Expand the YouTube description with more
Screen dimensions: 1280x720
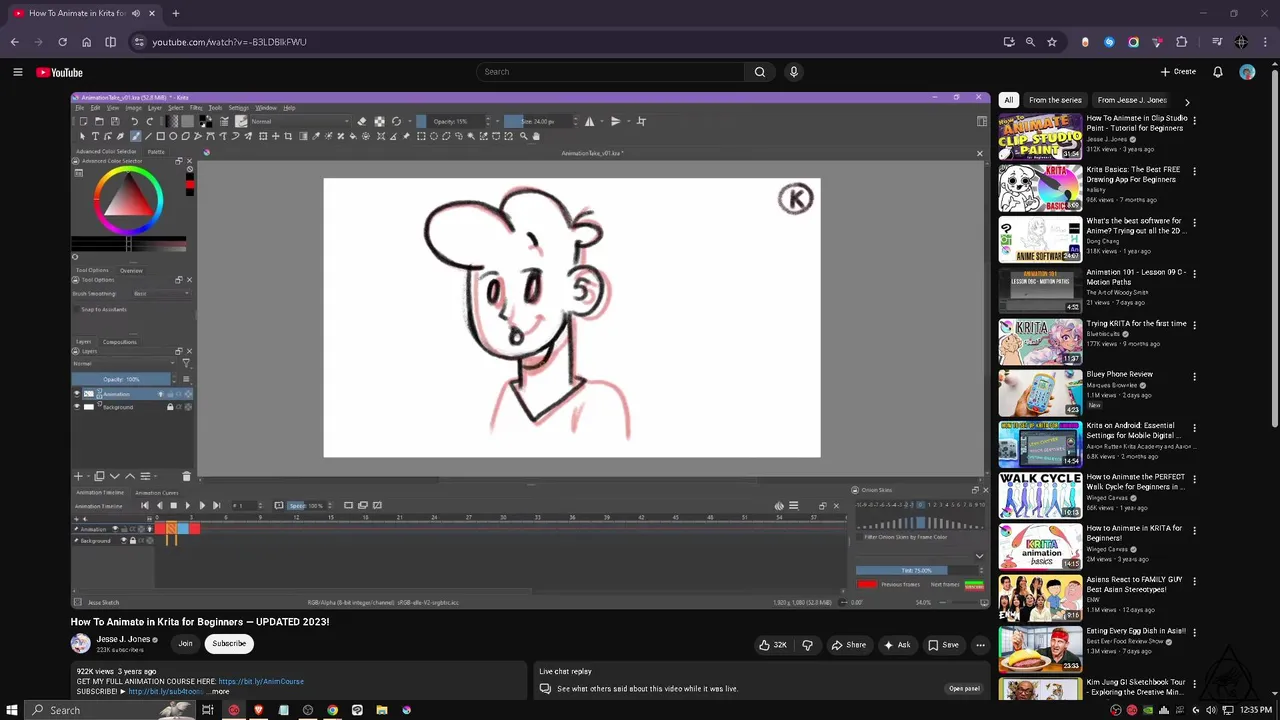218,691
